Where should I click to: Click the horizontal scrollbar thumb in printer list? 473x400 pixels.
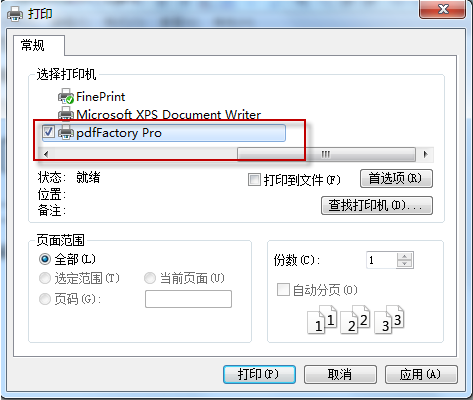[326, 154]
